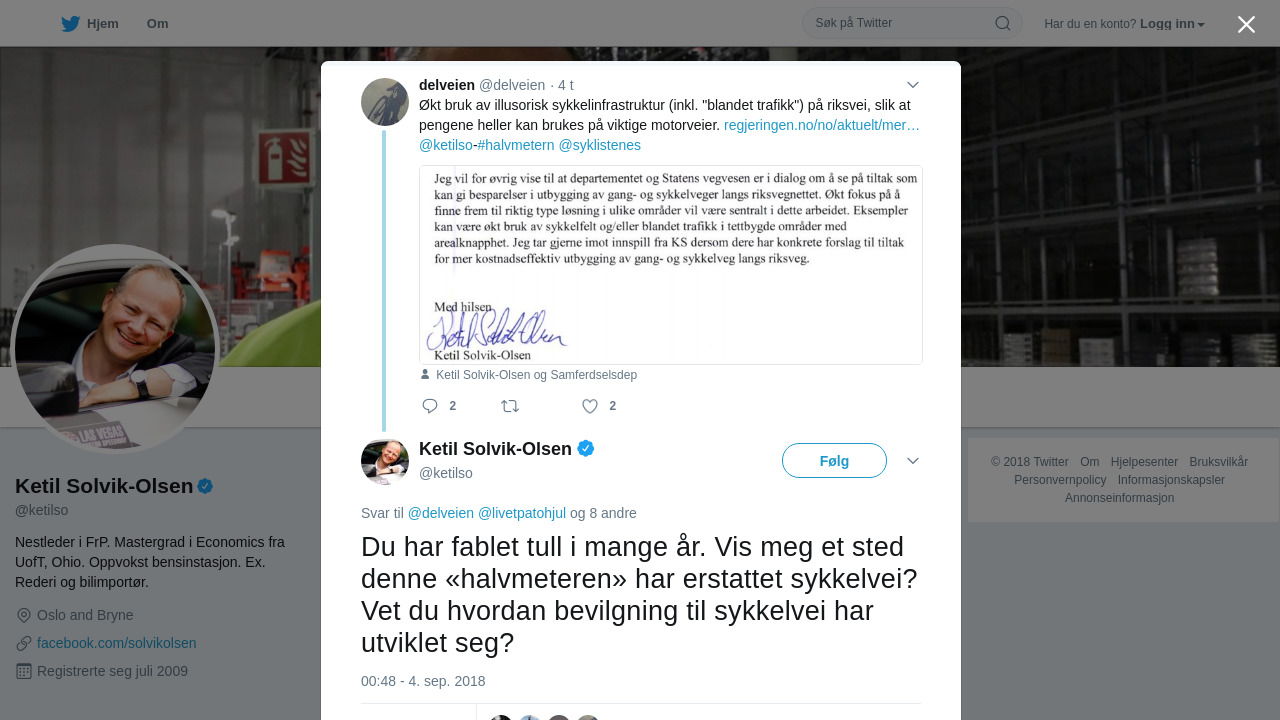The height and width of the screenshot is (720, 1280).
Task: Open the facebook.com/solvikolsen profile link
Action: tap(117, 643)
